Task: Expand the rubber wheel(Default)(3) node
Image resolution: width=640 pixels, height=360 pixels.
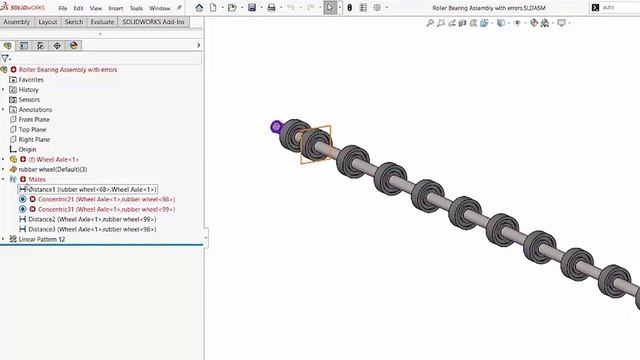Action: [3, 169]
